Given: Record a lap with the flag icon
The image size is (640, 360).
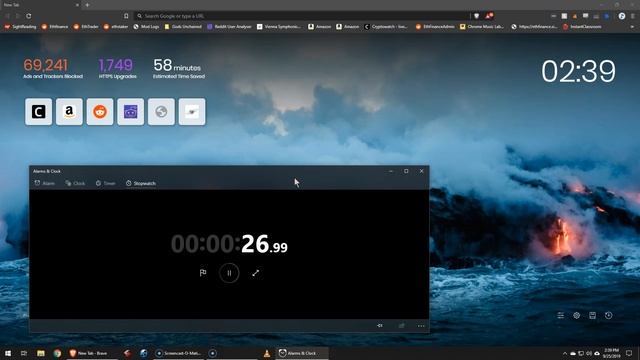Looking at the screenshot, I should pyautogui.click(x=203, y=273).
